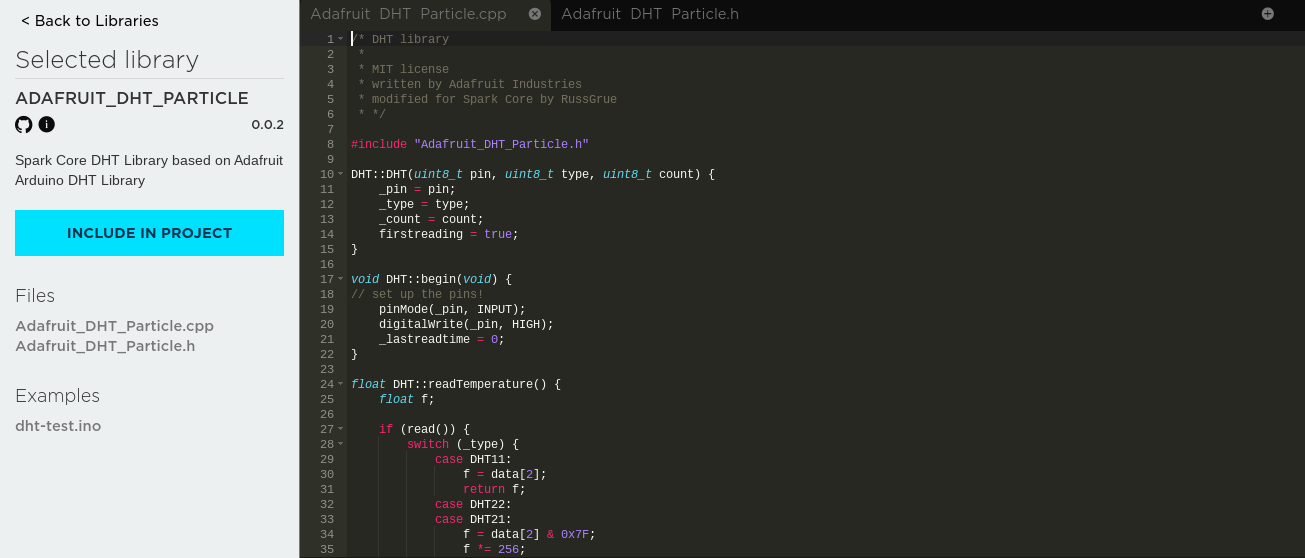
Task: Click the pinMode(_pin, INPUT) code line
Action: coord(452,309)
